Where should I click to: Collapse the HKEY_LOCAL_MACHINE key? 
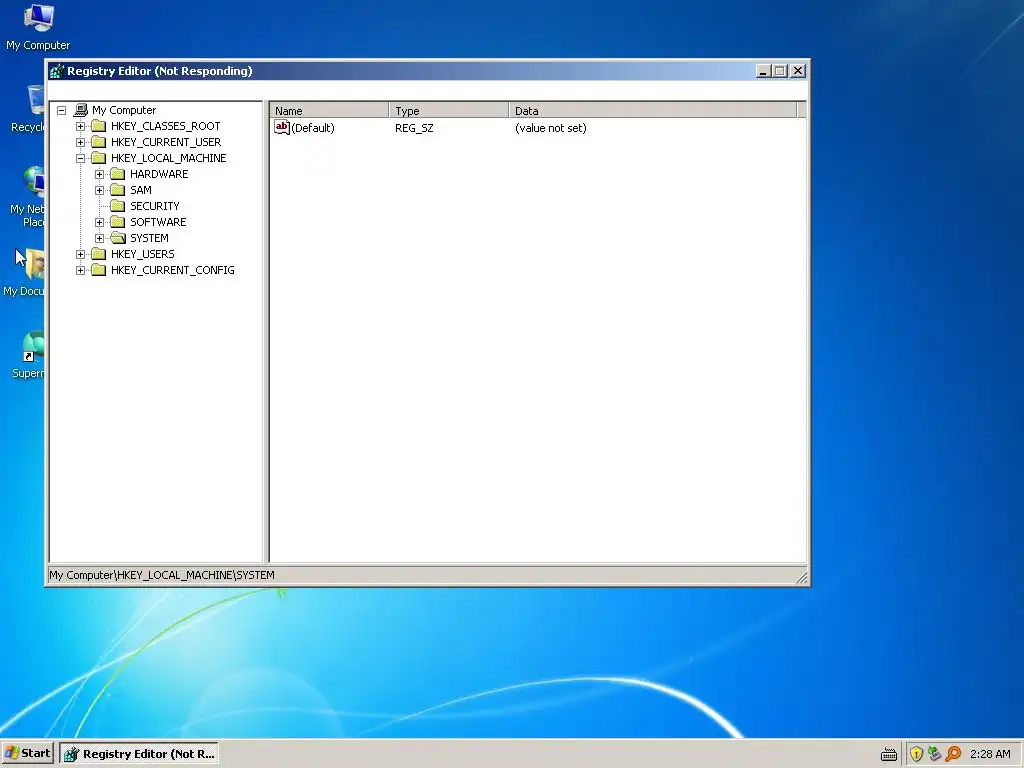pos(80,158)
